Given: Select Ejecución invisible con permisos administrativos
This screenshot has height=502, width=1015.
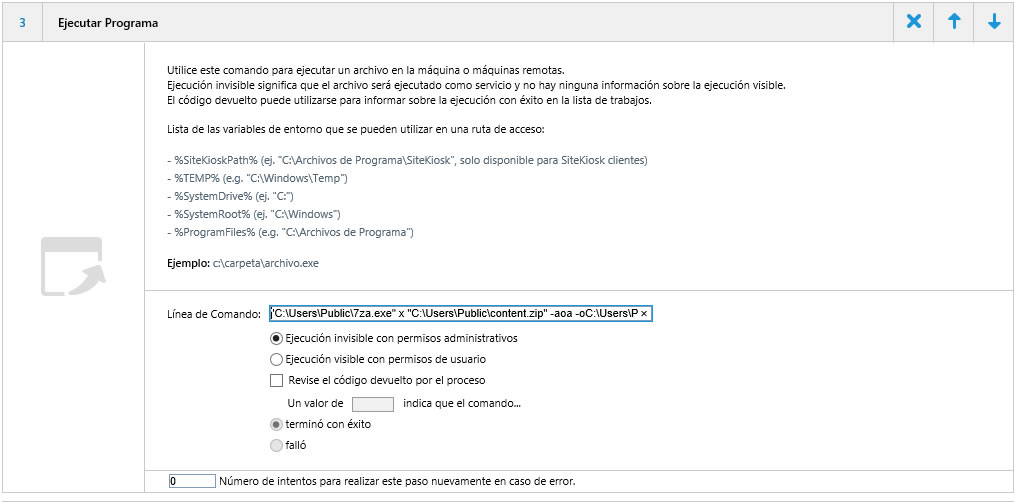Looking at the screenshot, I should coord(277,338).
